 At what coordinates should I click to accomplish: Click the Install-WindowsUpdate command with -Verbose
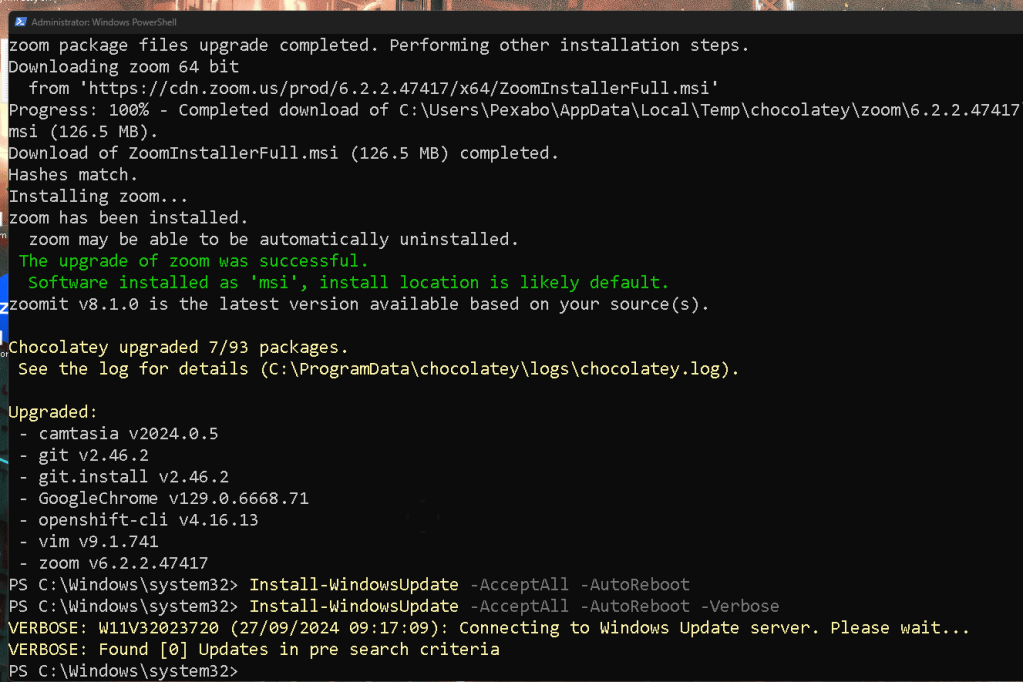394,606
